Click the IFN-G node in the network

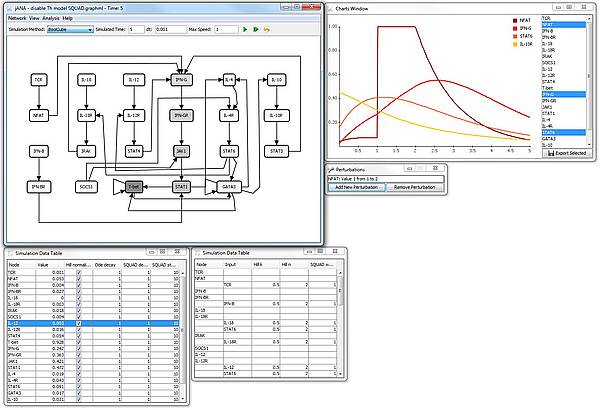181,79
